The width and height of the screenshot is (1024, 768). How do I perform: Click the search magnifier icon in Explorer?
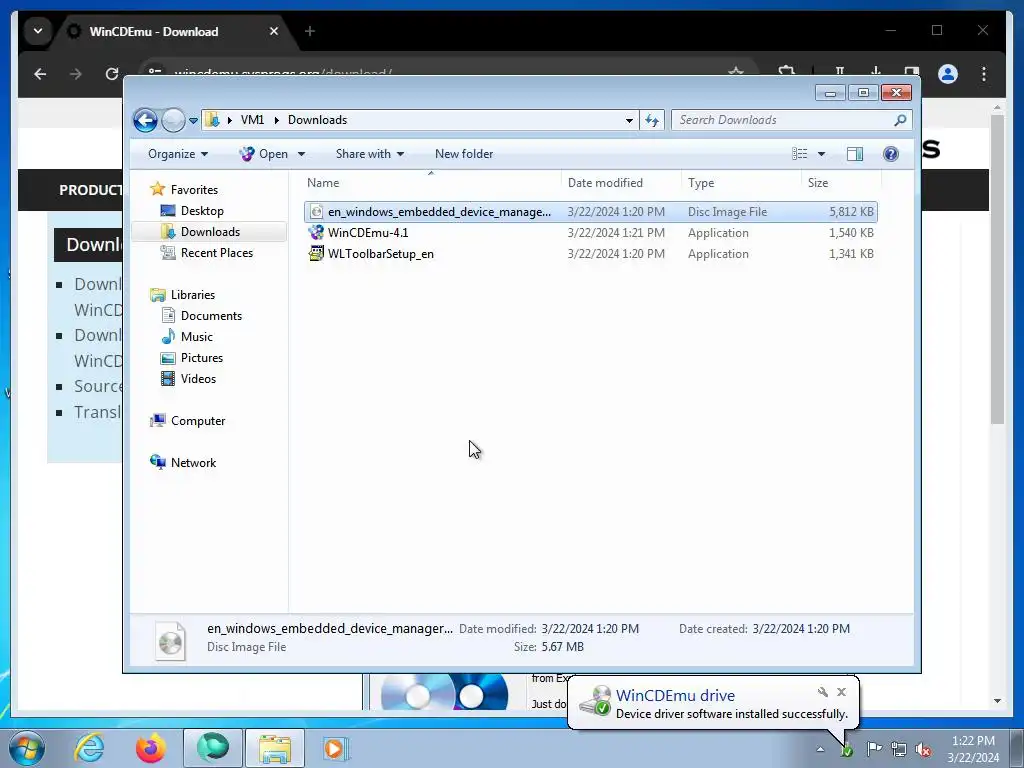(900, 120)
